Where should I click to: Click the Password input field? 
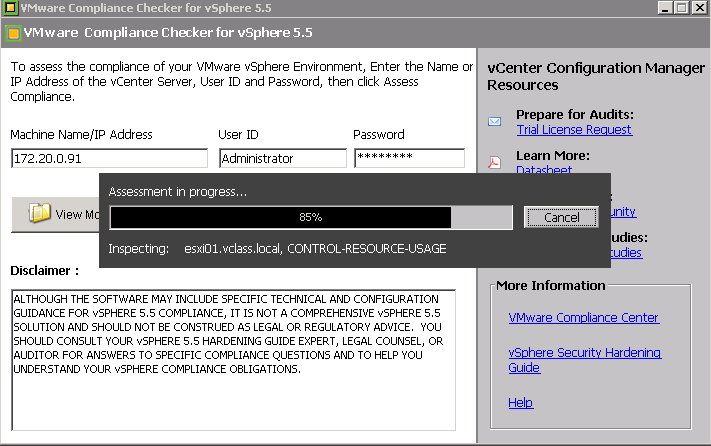[409, 158]
